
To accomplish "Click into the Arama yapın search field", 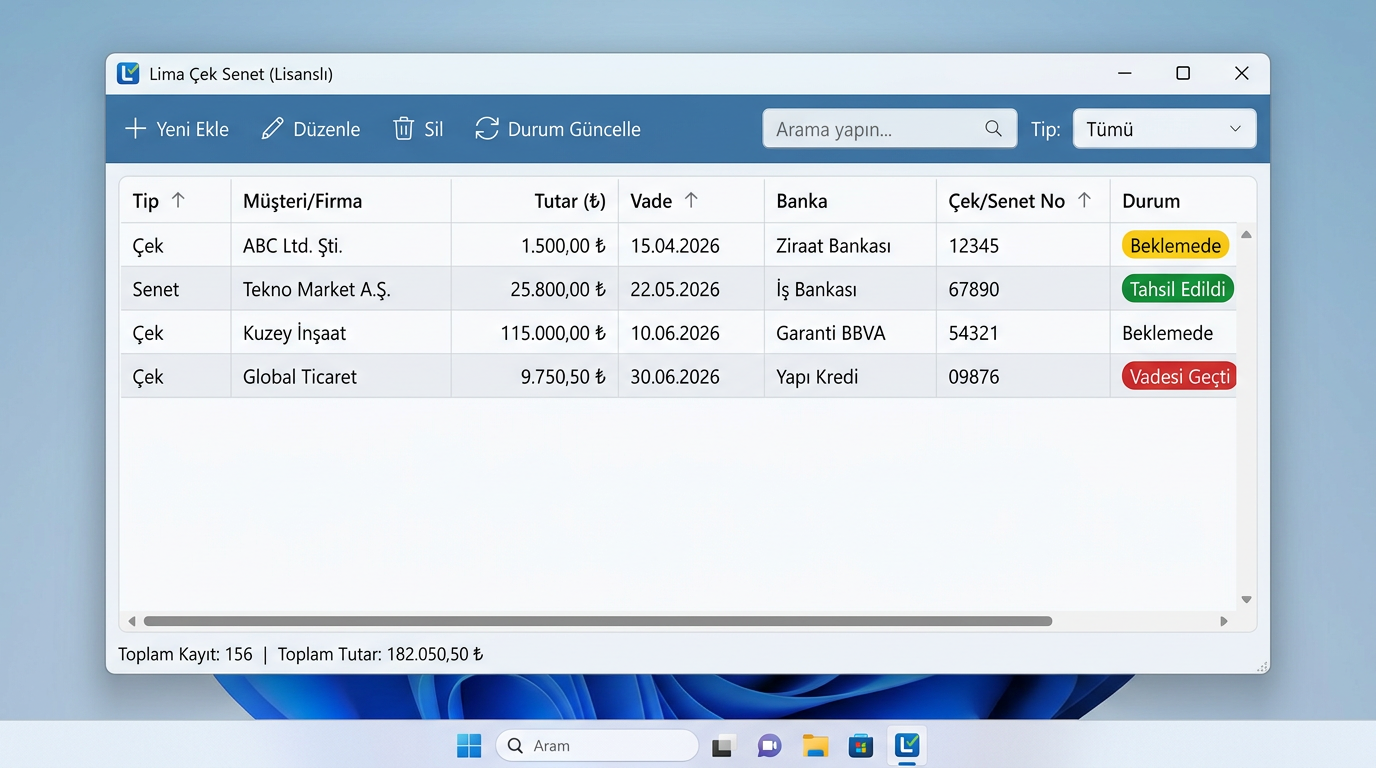I will [890, 129].
